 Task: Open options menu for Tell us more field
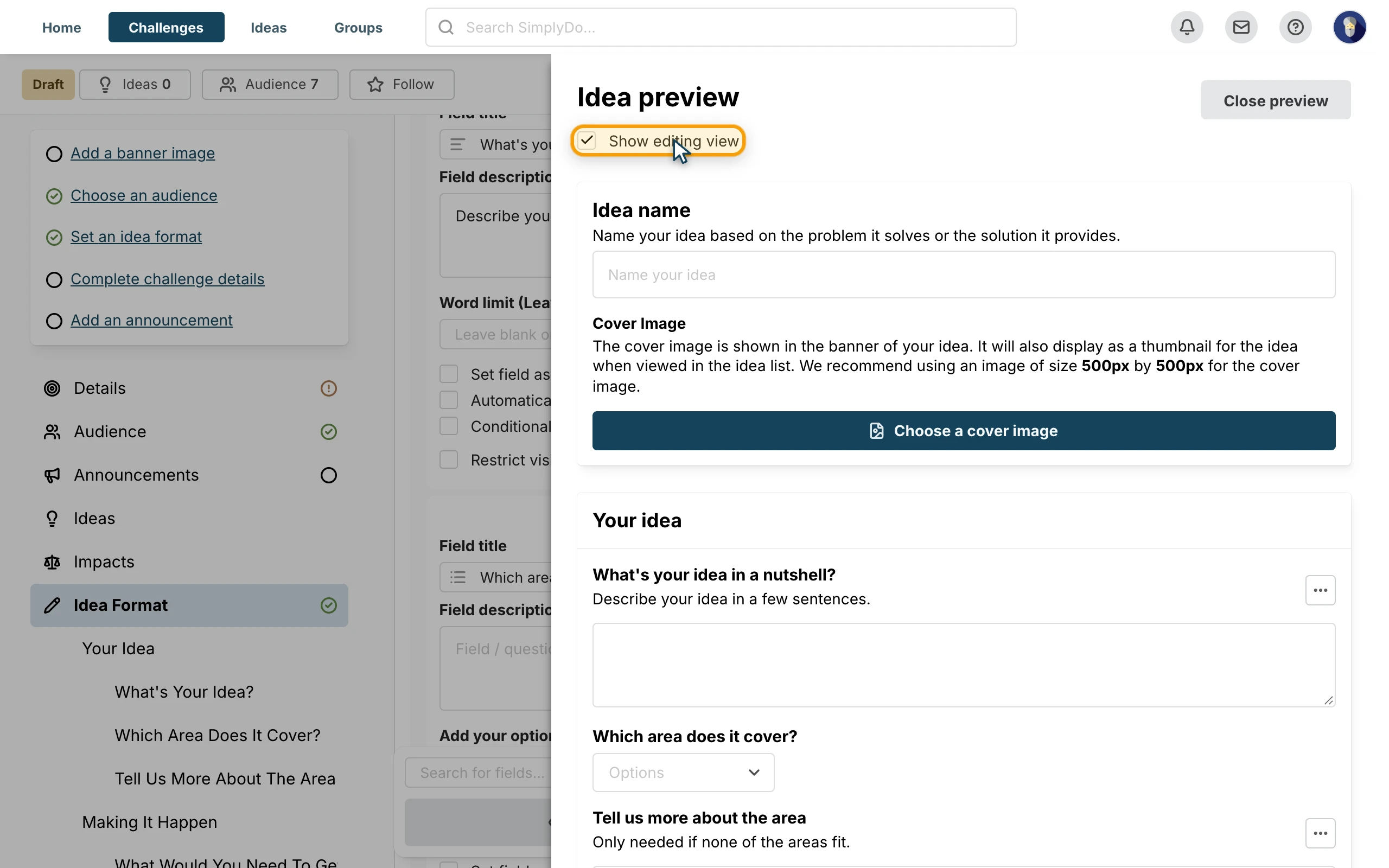pos(1320,833)
